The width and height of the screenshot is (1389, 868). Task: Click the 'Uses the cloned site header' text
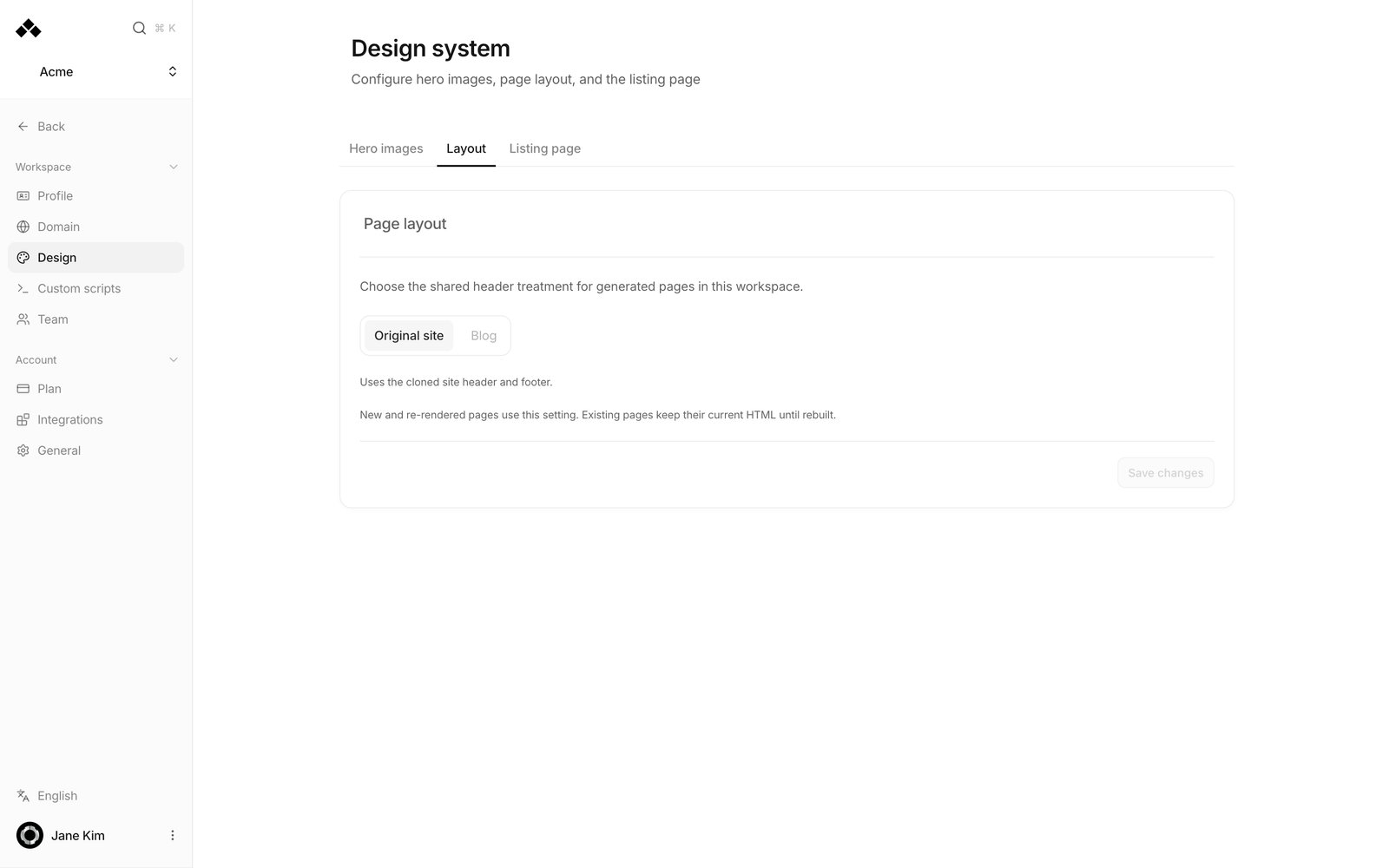[456, 382]
